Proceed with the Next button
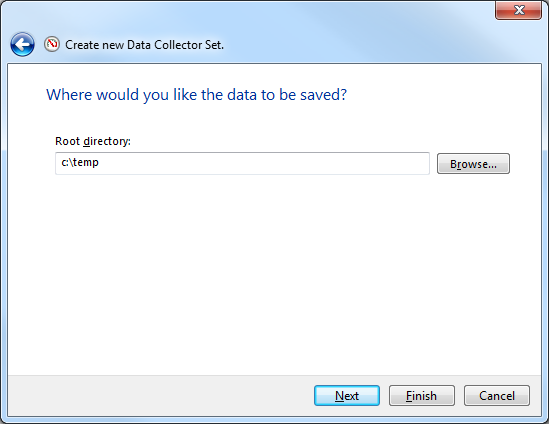This screenshot has width=549, height=424. tap(347, 396)
